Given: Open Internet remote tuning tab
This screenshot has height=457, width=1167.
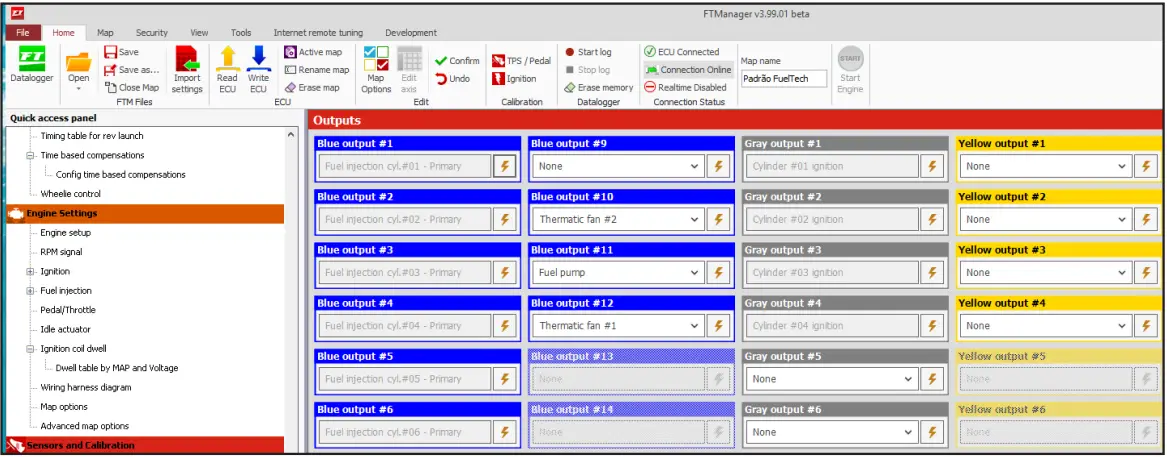Looking at the screenshot, I should click(318, 33).
